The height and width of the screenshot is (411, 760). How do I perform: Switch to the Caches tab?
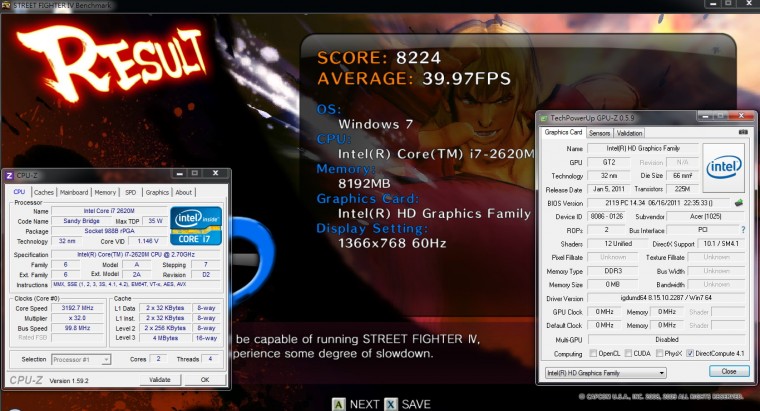pyautogui.click(x=44, y=192)
